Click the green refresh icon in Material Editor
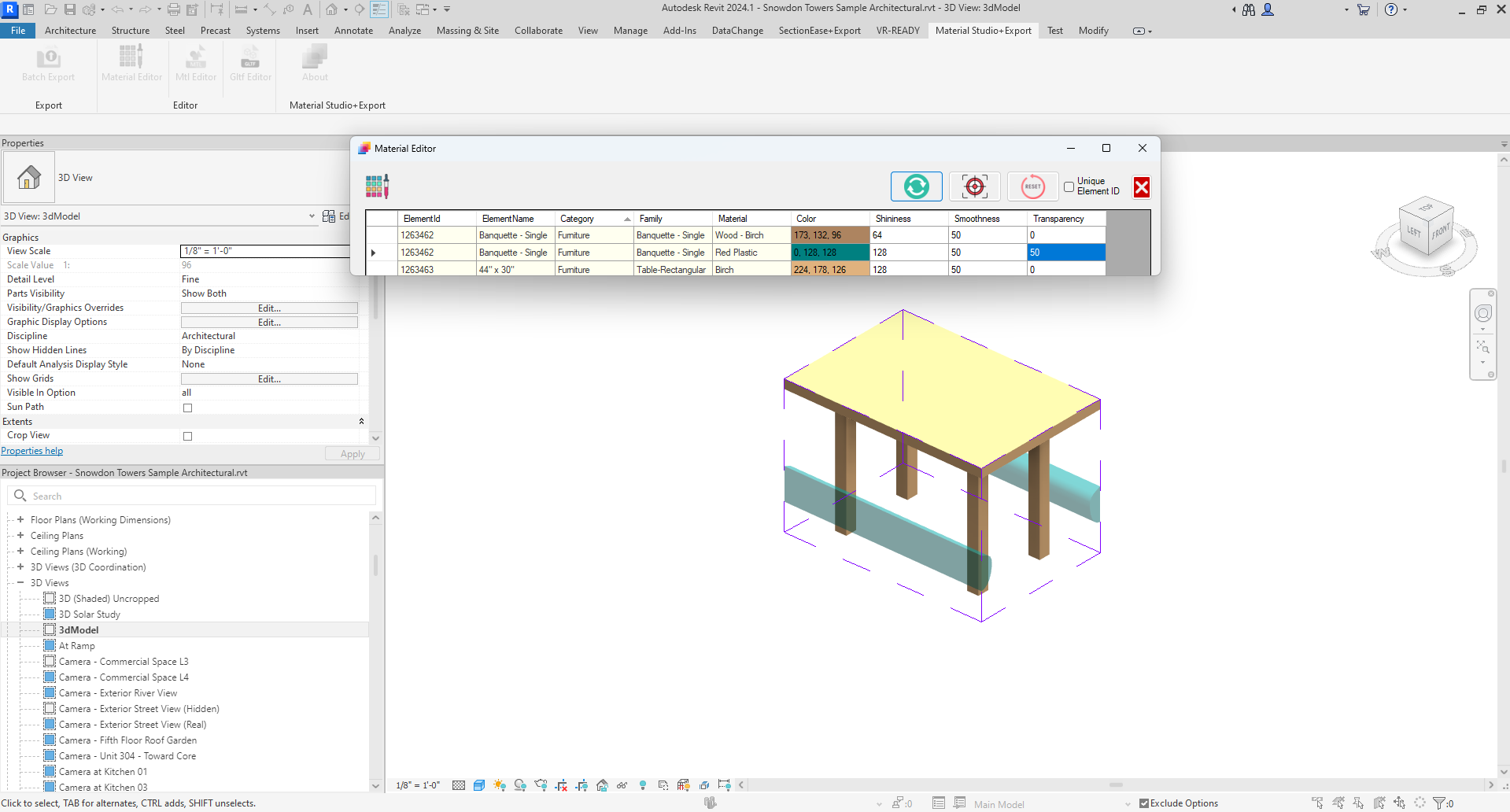The width and height of the screenshot is (1510, 812). point(916,186)
